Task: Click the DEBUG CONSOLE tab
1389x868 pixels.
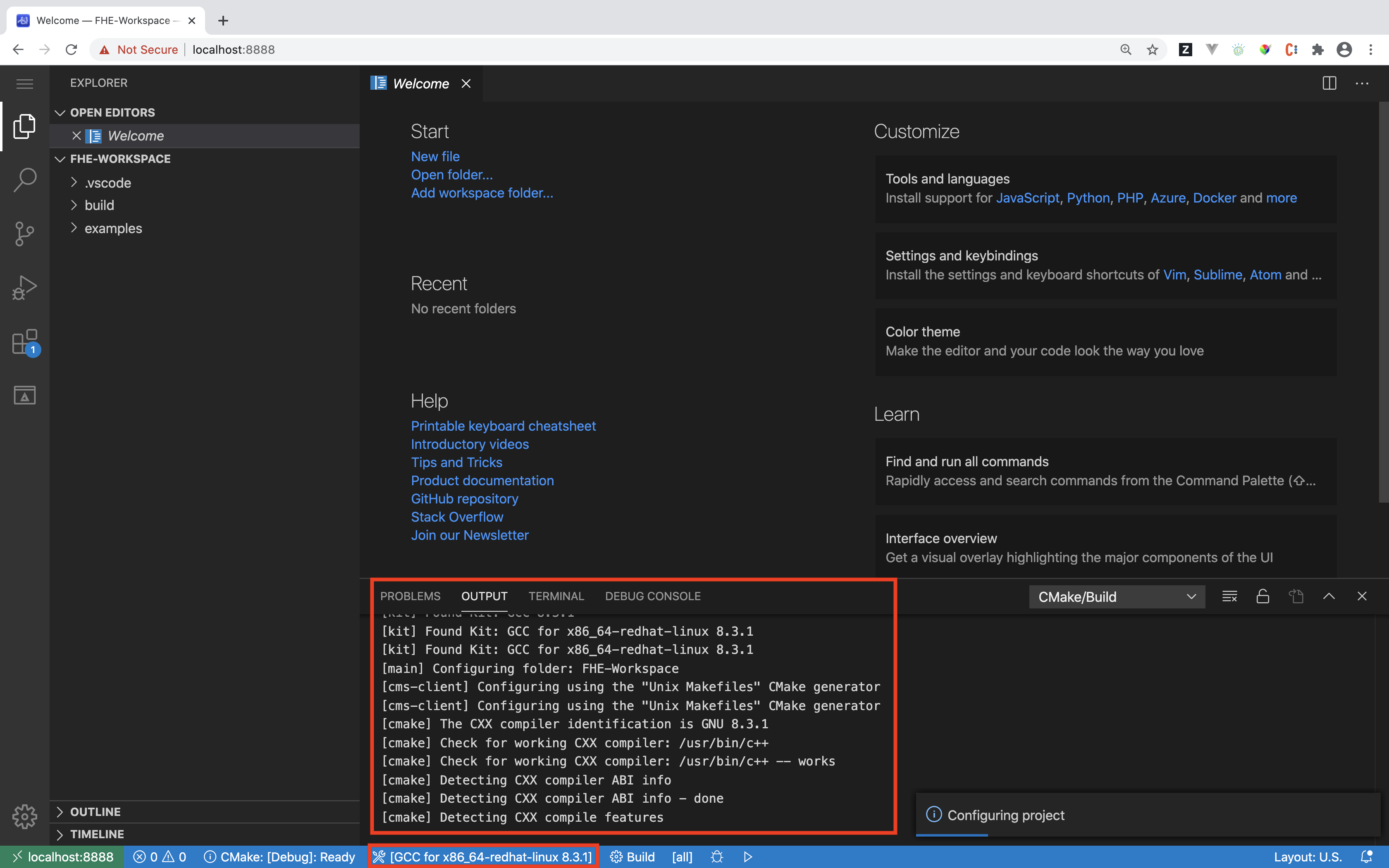Action: pyautogui.click(x=652, y=596)
